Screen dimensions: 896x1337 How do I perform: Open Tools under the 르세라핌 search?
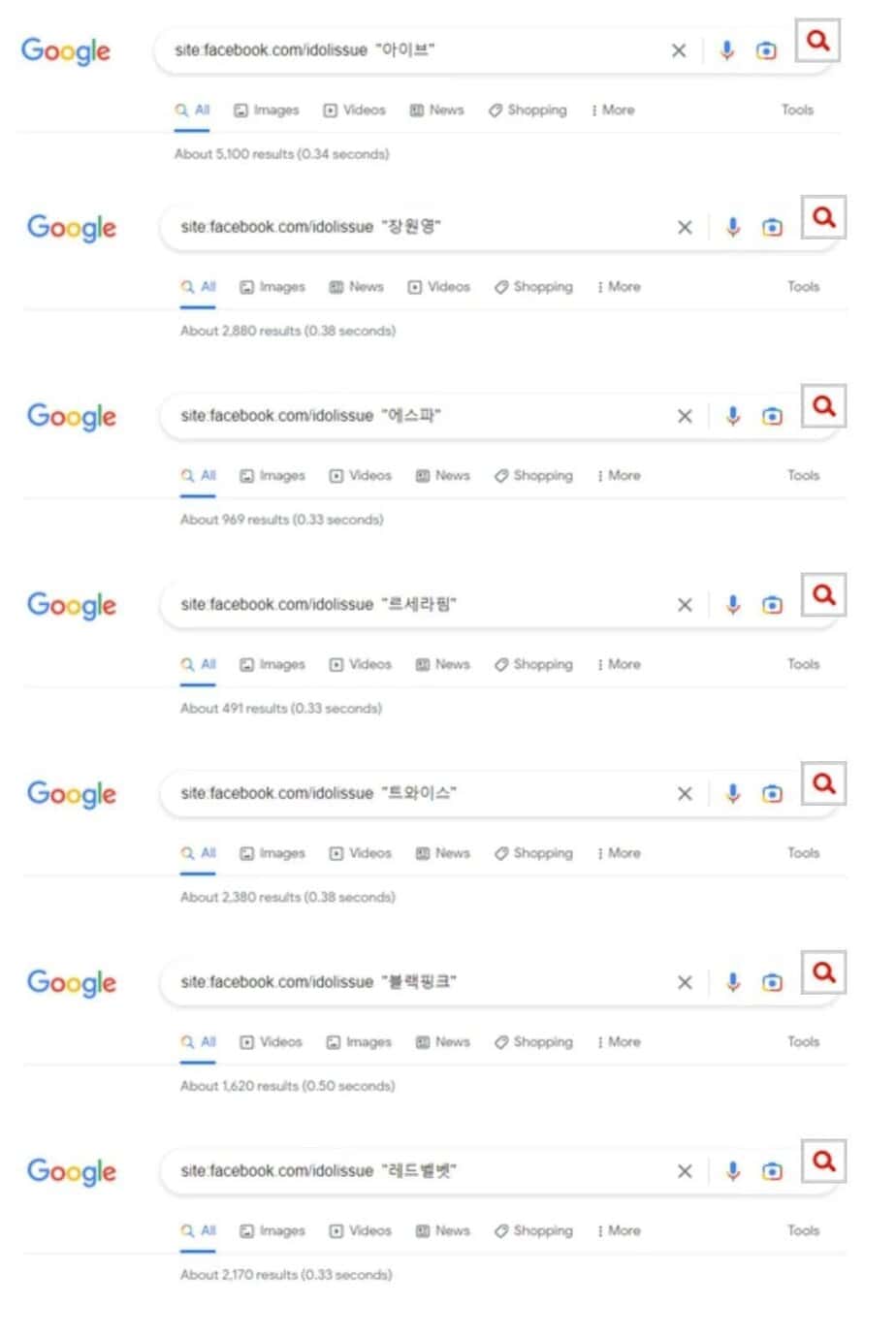coord(803,664)
